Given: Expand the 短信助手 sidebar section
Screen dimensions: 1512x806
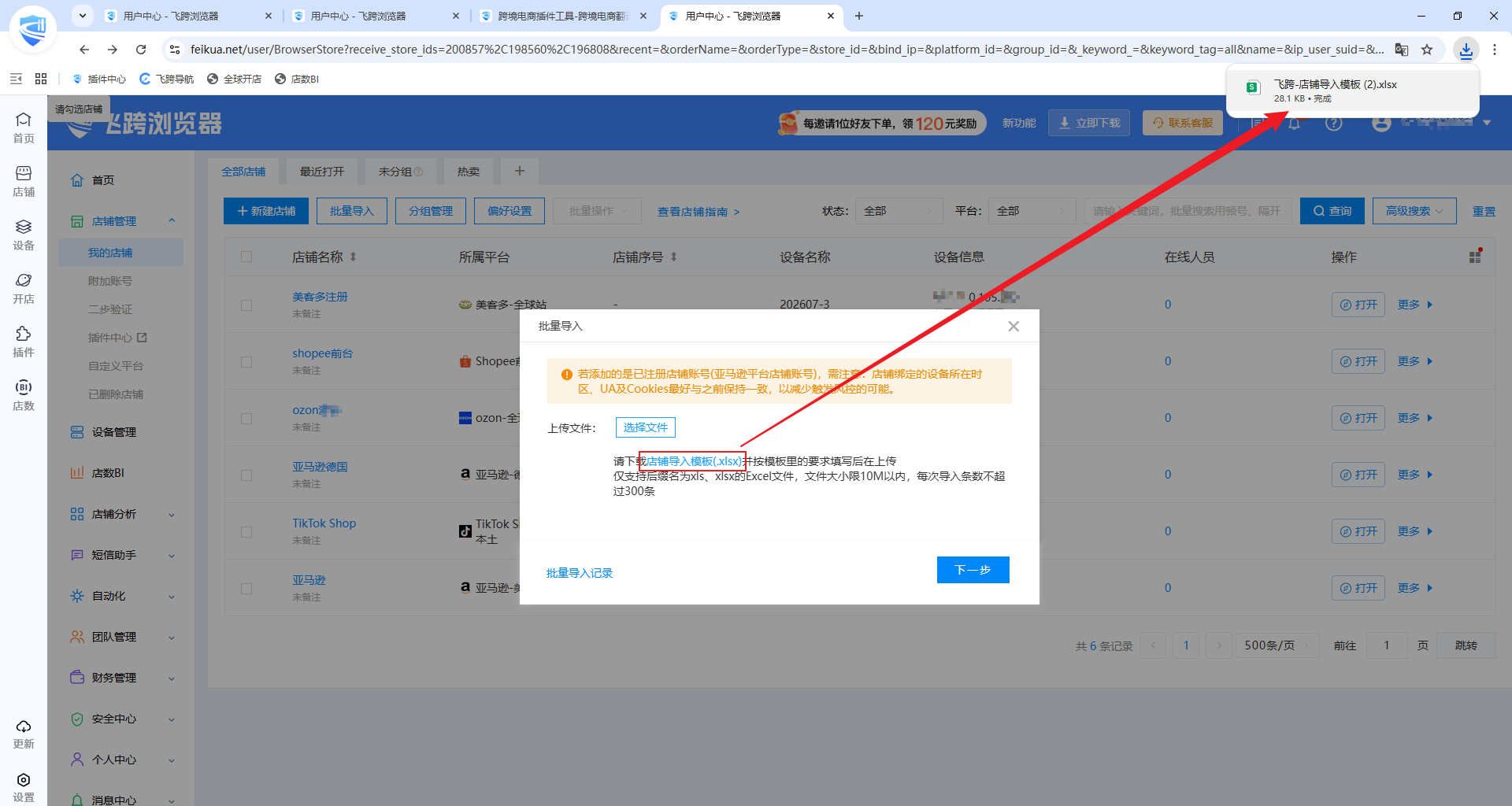Looking at the screenshot, I should (172, 556).
